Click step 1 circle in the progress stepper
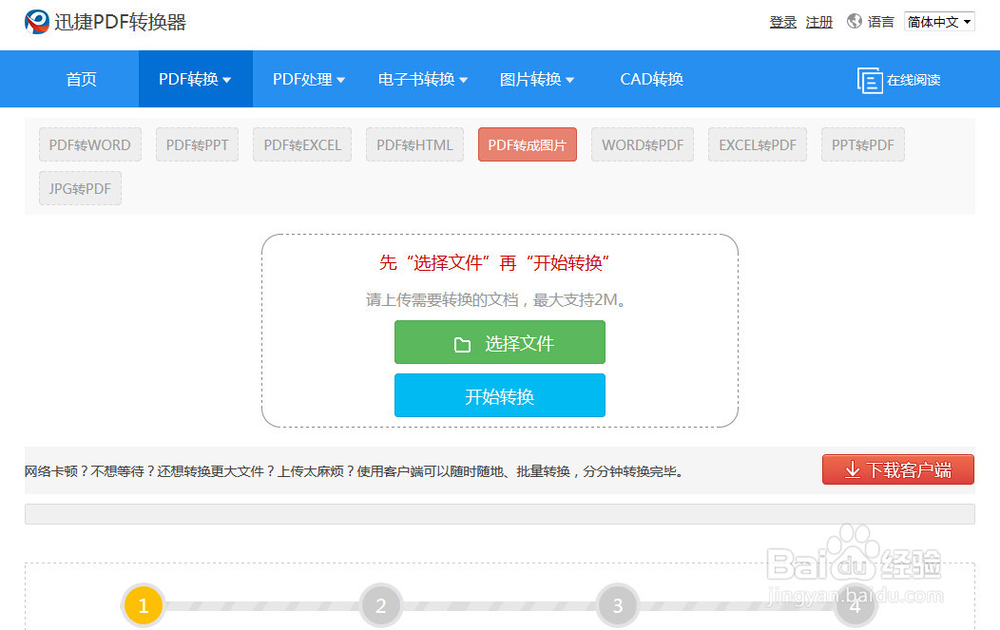 (143, 606)
